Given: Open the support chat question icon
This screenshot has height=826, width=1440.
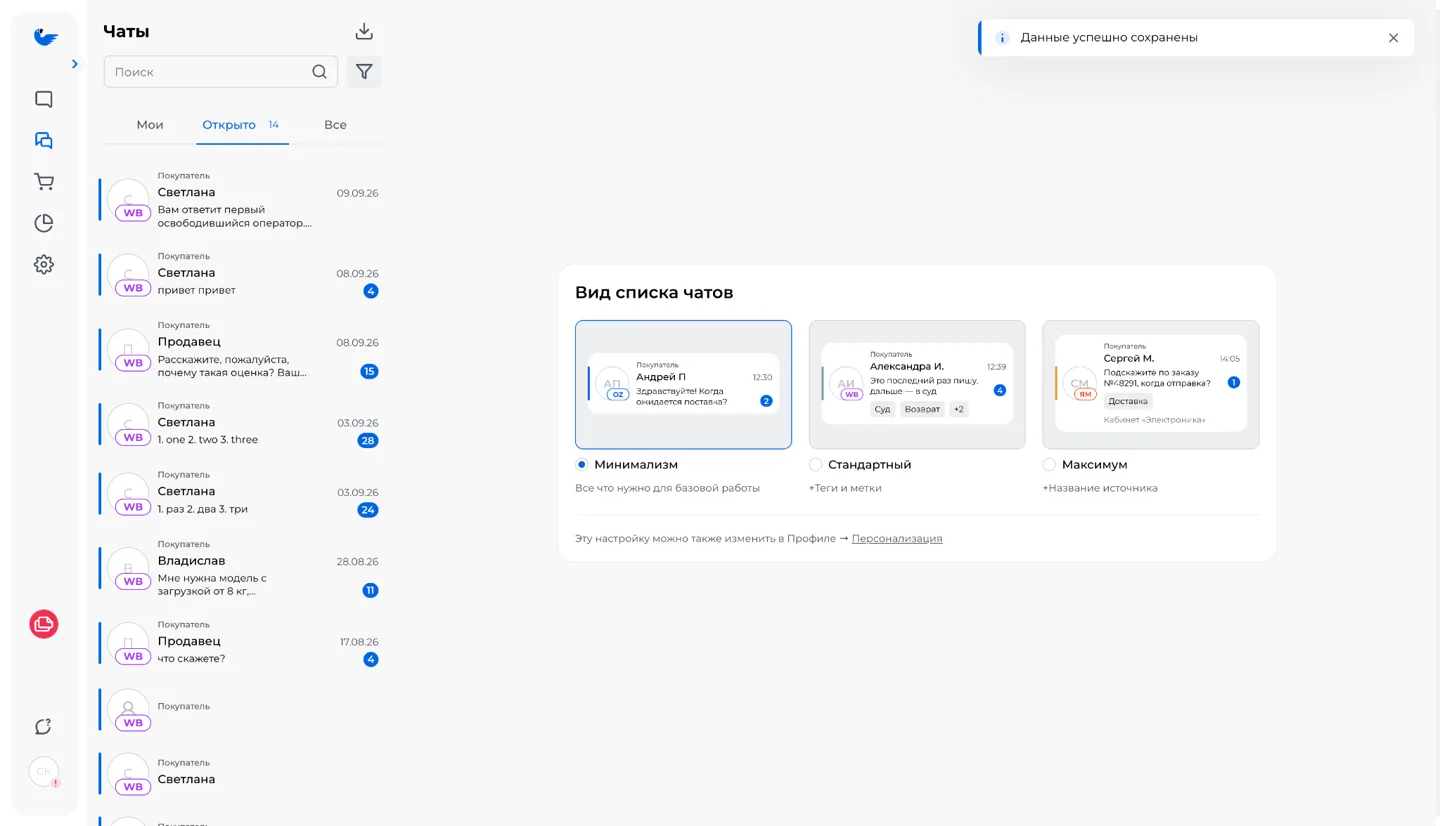Looking at the screenshot, I should coord(44,726).
